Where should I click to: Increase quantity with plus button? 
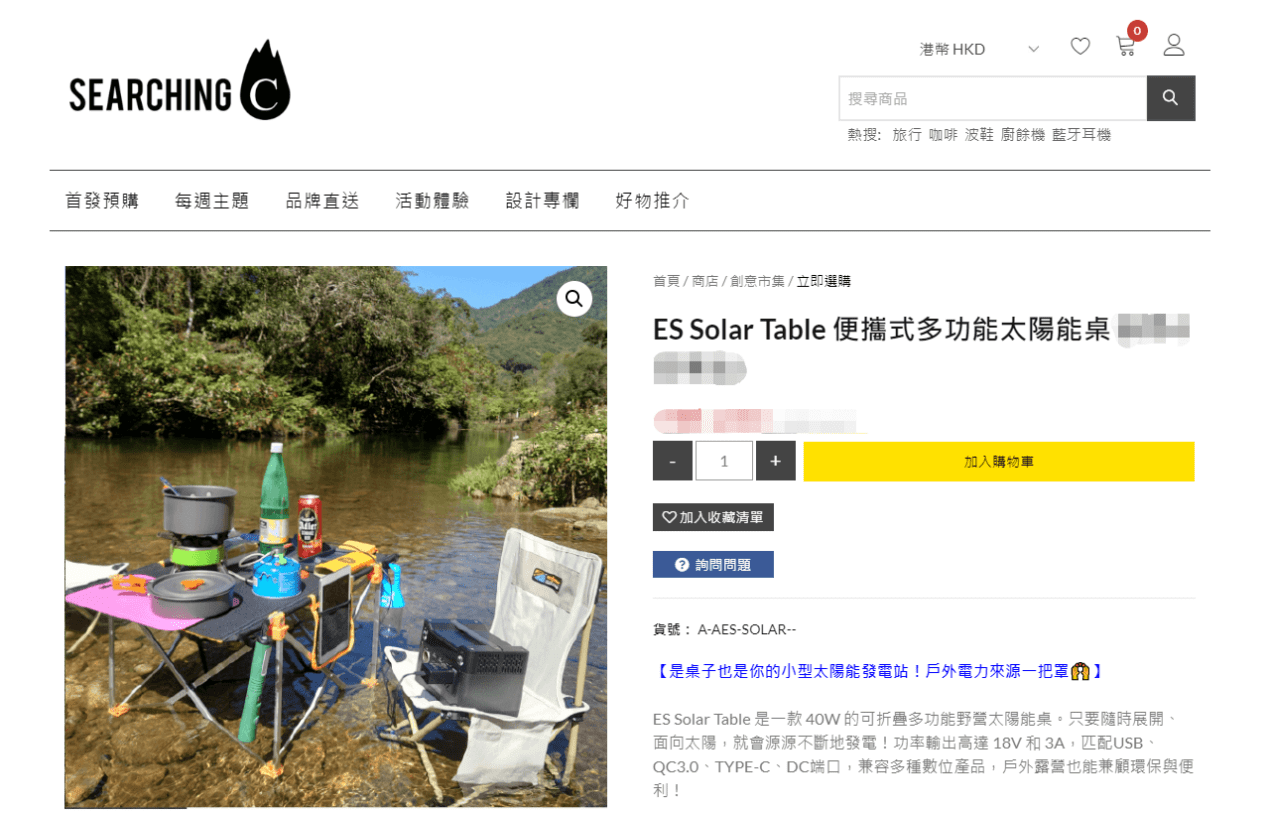point(776,461)
